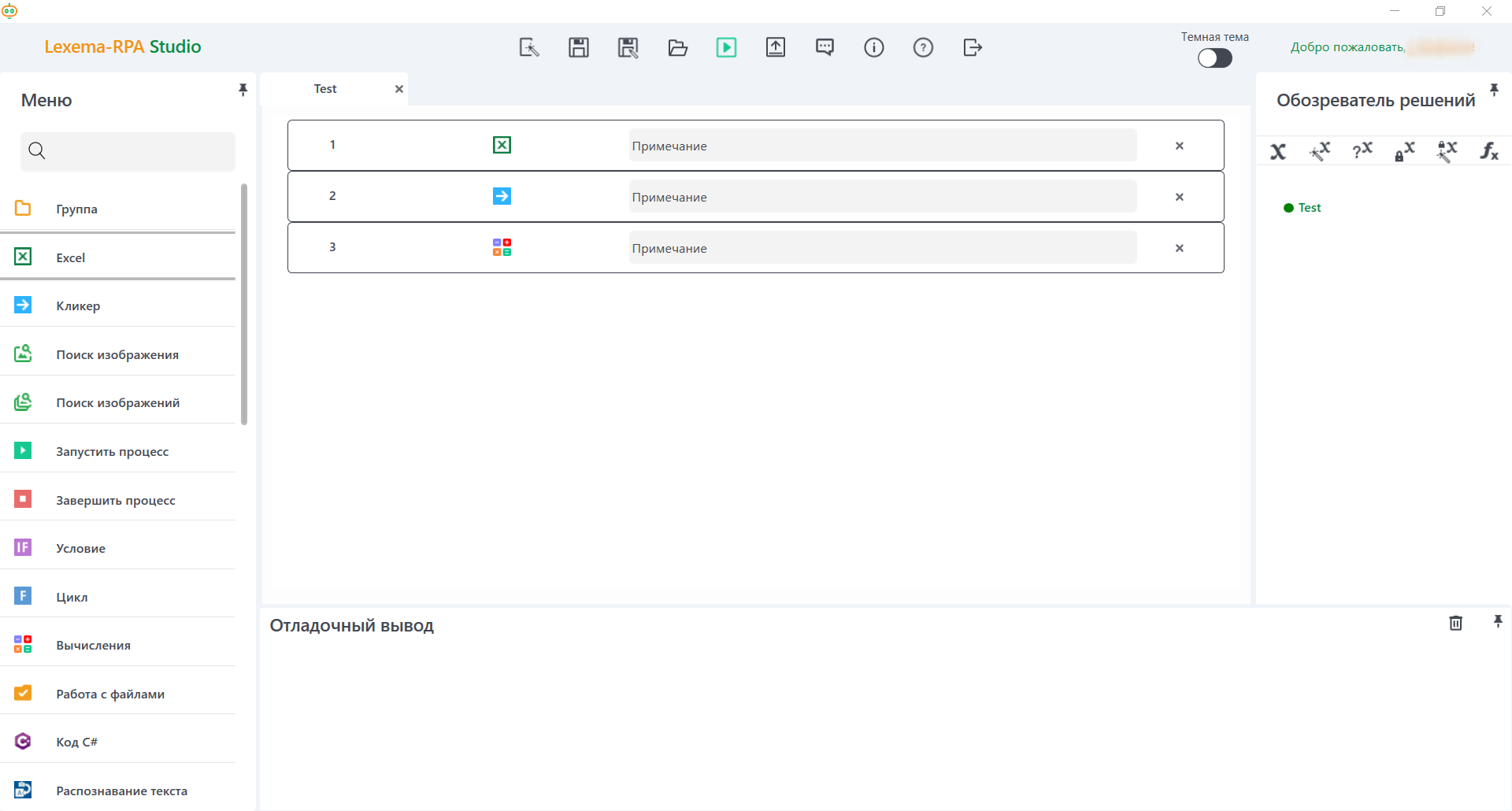Delete step 2 using its X button
The image size is (1512, 811).
click(1179, 197)
